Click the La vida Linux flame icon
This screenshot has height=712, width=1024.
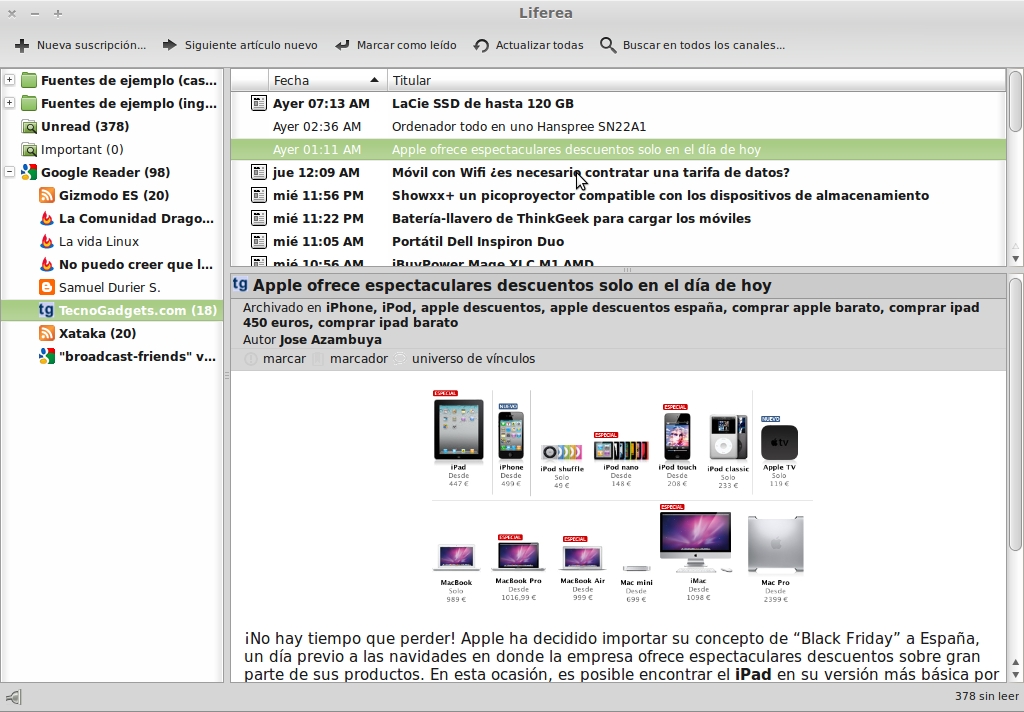coord(46,241)
